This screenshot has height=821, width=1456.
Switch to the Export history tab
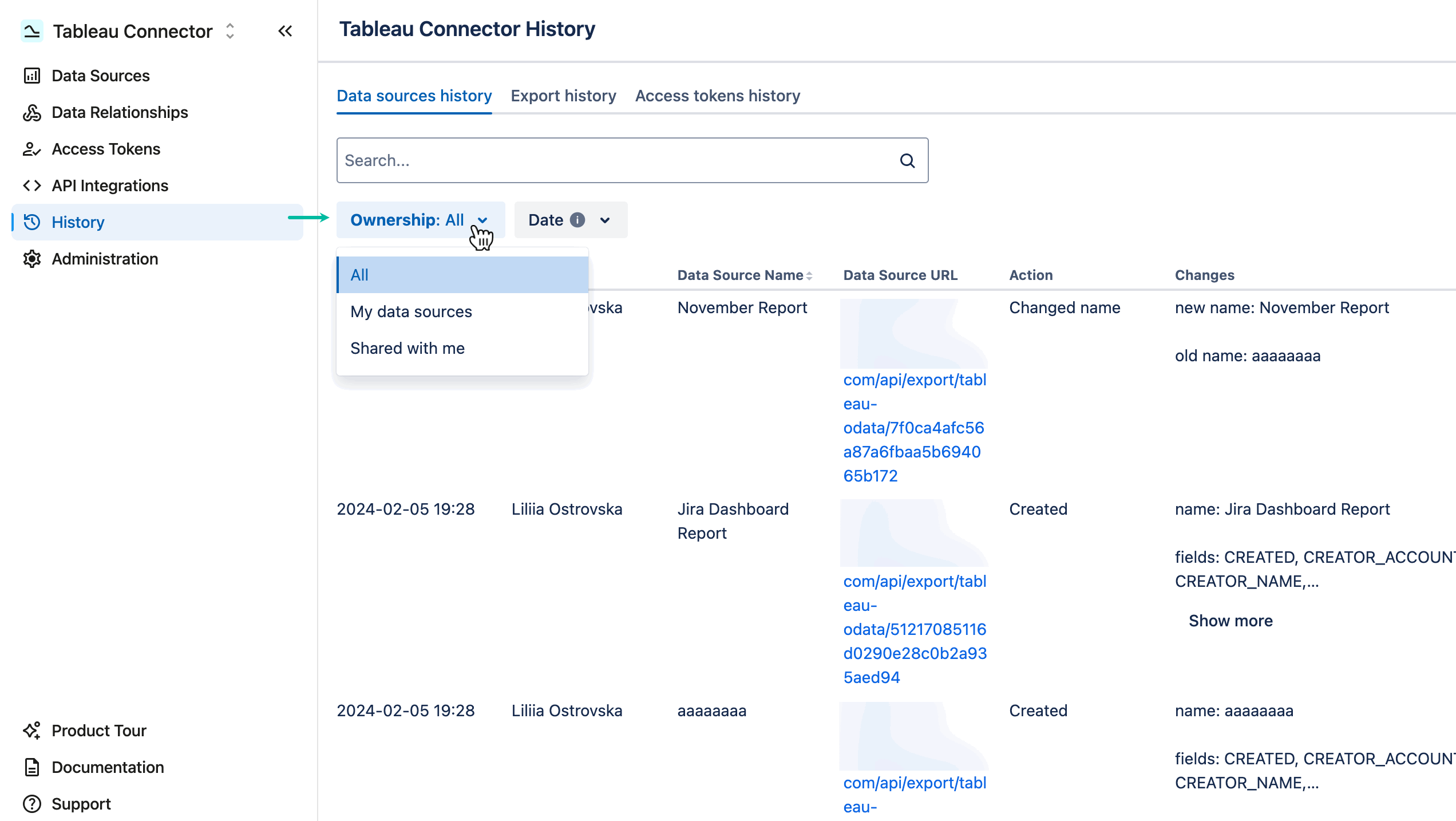pyautogui.click(x=563, y=96)
